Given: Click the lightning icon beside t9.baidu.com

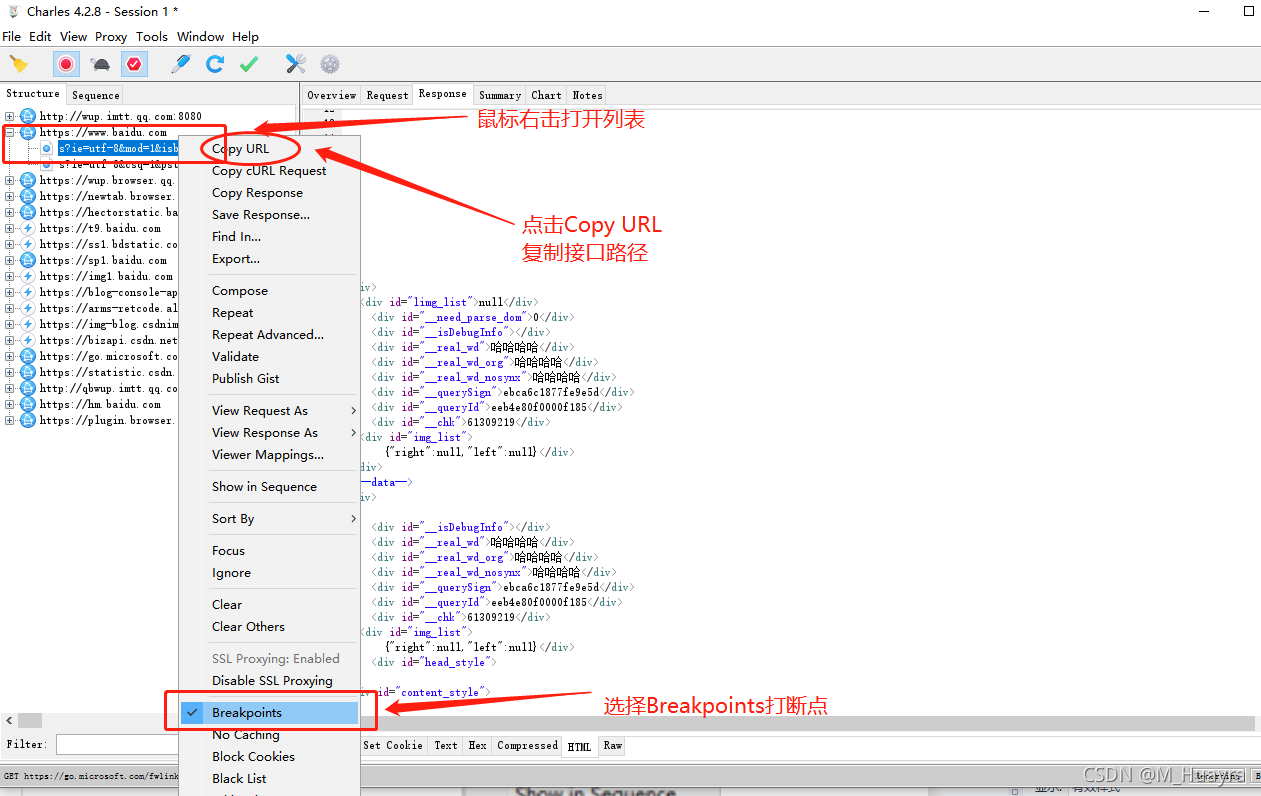Looking at the screenshot, I should point(28,228).
